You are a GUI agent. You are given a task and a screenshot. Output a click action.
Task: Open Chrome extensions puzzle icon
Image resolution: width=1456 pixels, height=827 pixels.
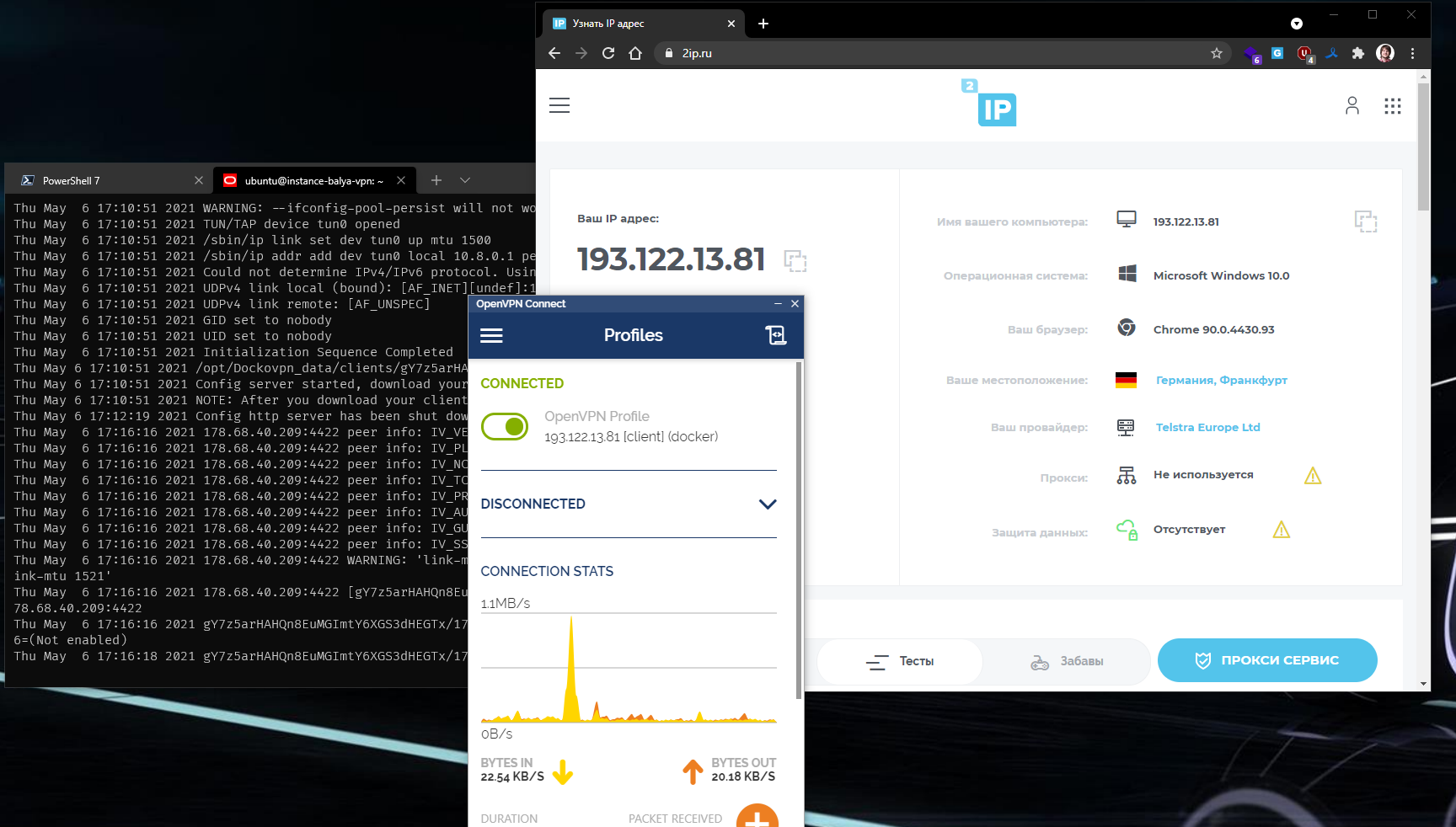[x=1357, y=53]
